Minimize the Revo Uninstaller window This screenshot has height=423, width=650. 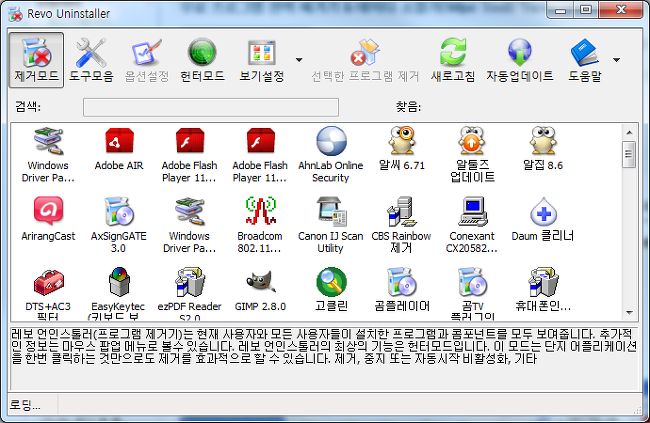pyautogui.click(x=560, y=10)
